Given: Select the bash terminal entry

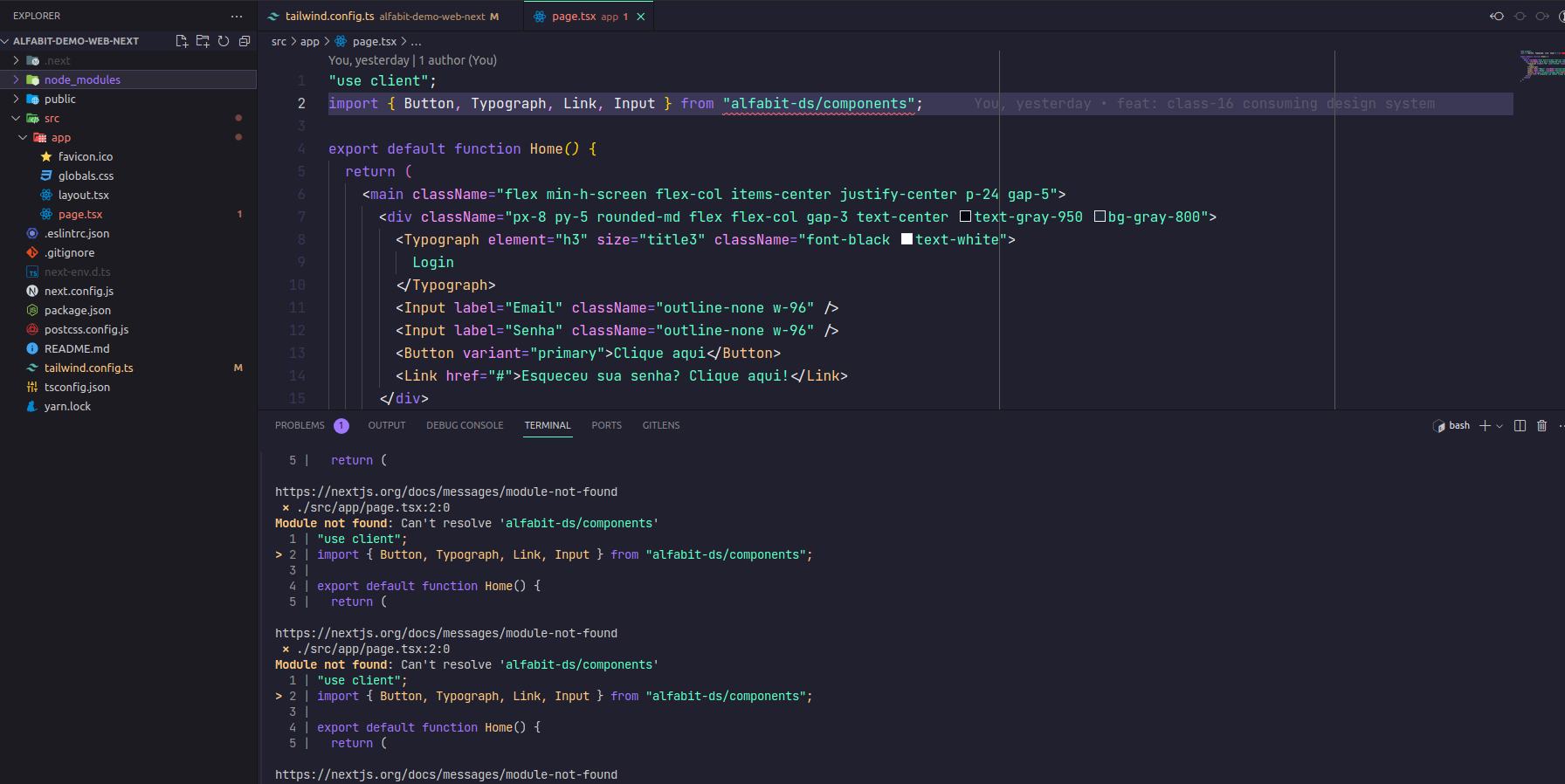Looking at the screenshot, I should [x=1451, y=425].
